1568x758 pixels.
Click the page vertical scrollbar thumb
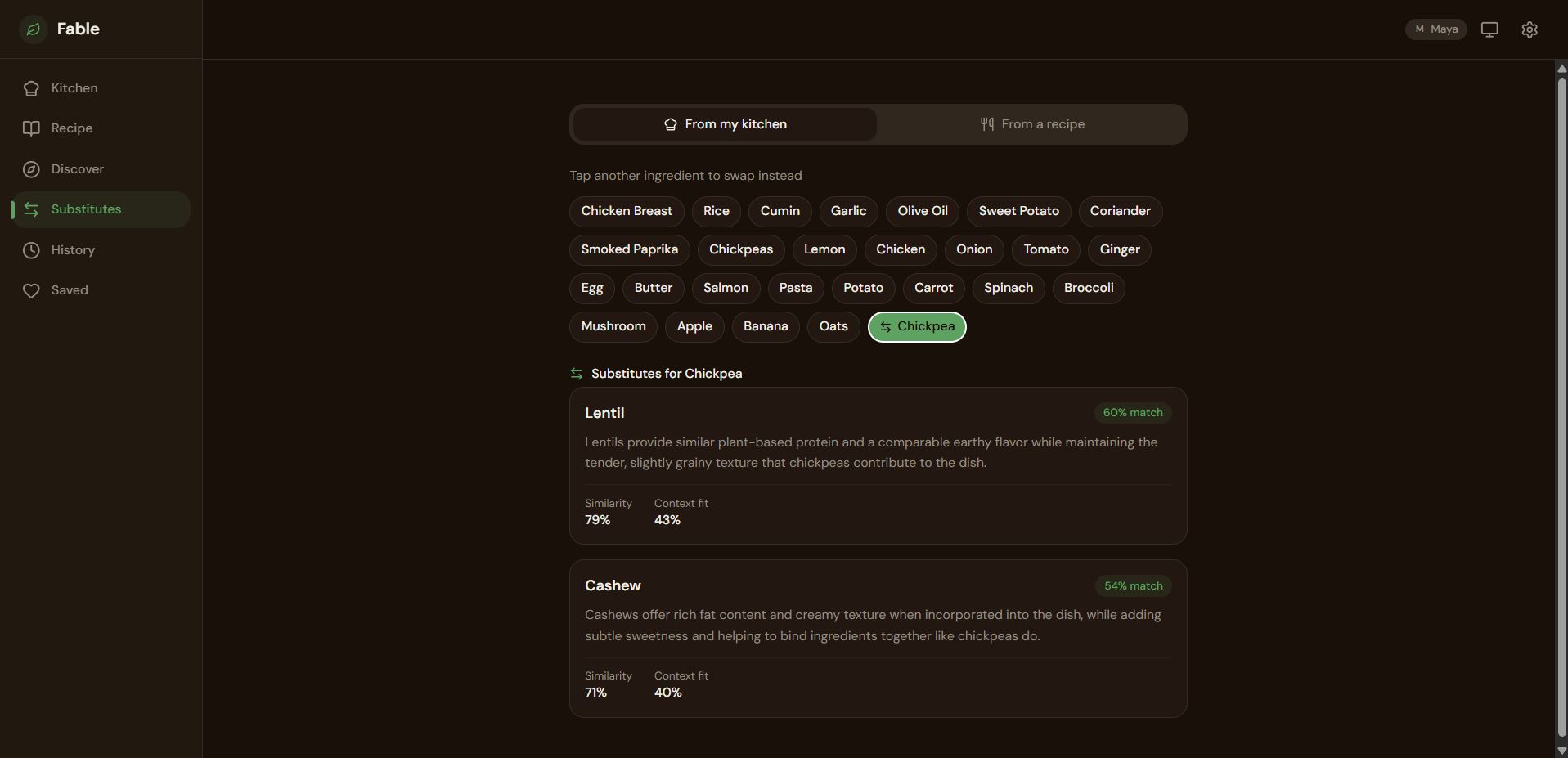1561,407
